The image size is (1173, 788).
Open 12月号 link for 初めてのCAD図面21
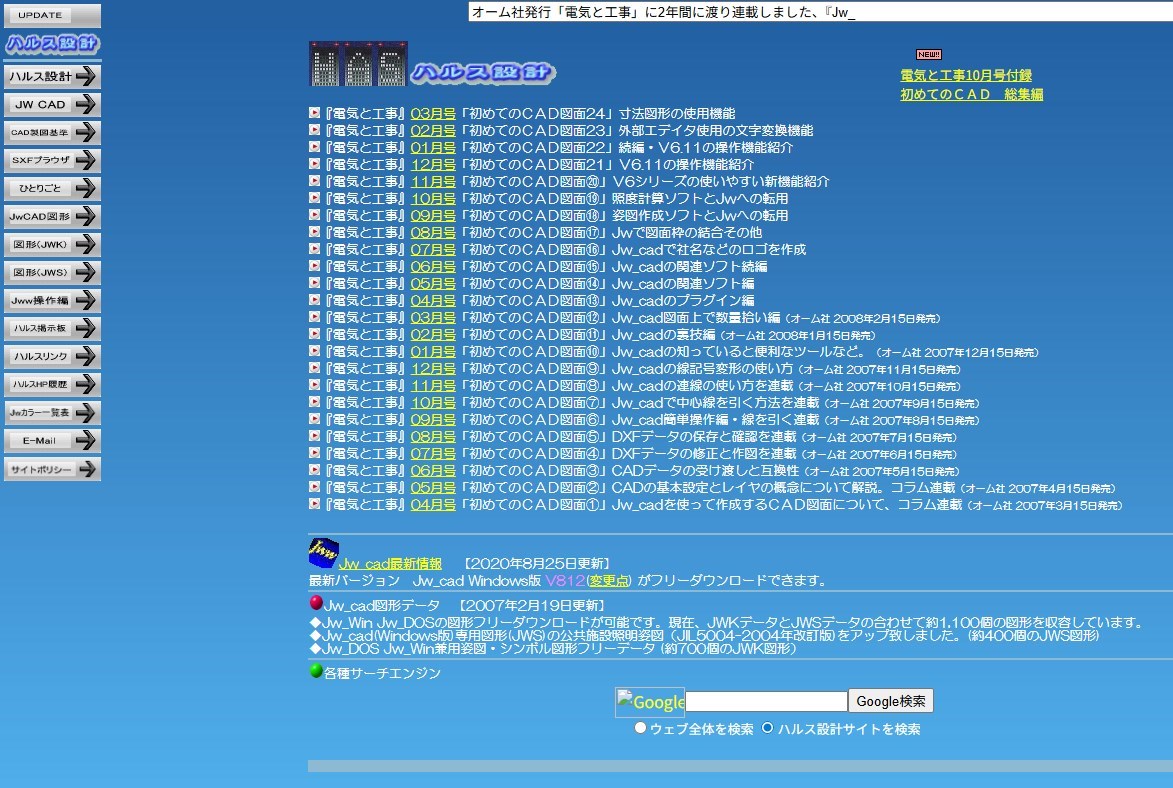433,165
